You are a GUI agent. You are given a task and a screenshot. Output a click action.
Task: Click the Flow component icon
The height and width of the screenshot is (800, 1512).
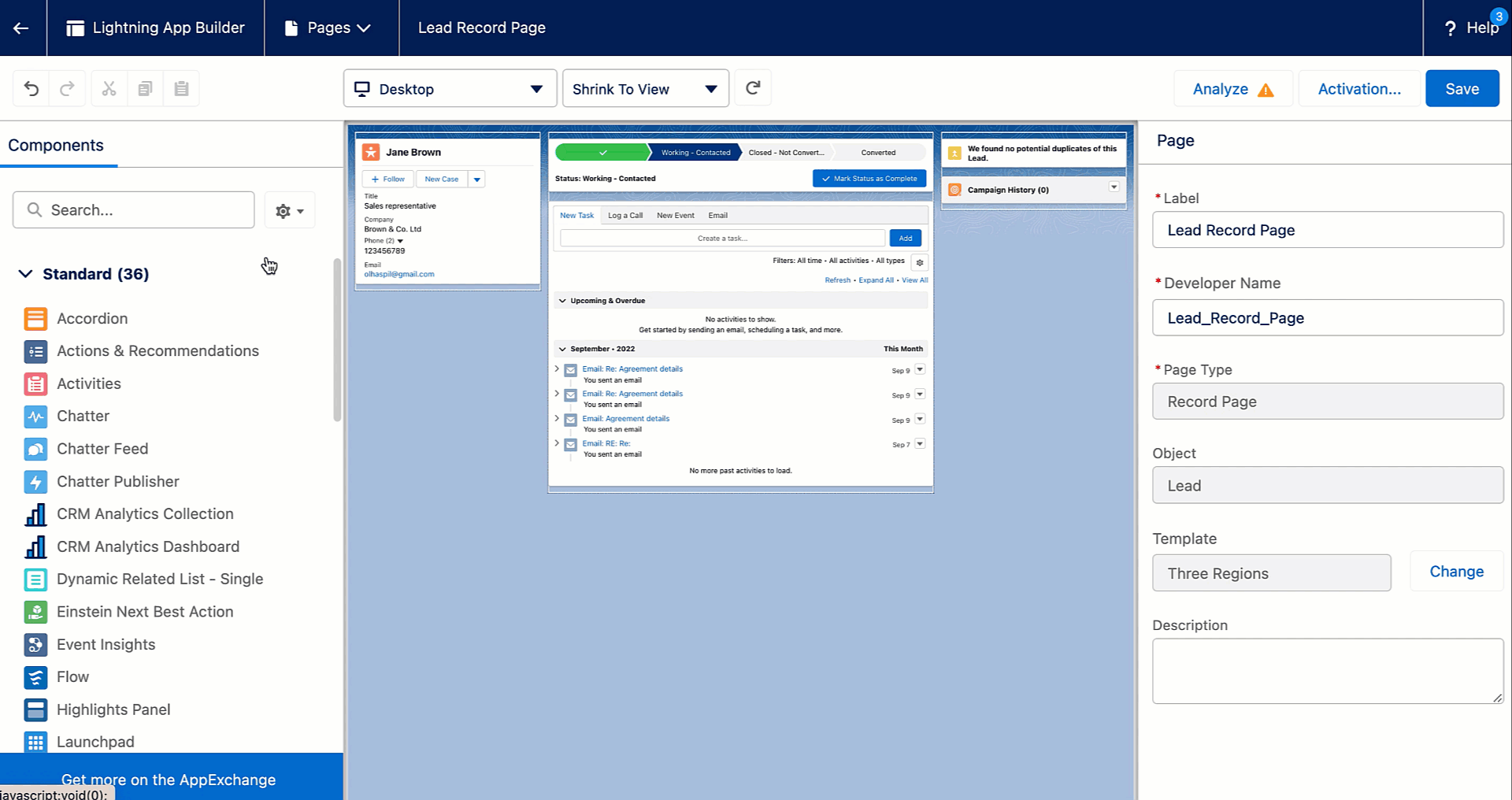tap(35, 677)
